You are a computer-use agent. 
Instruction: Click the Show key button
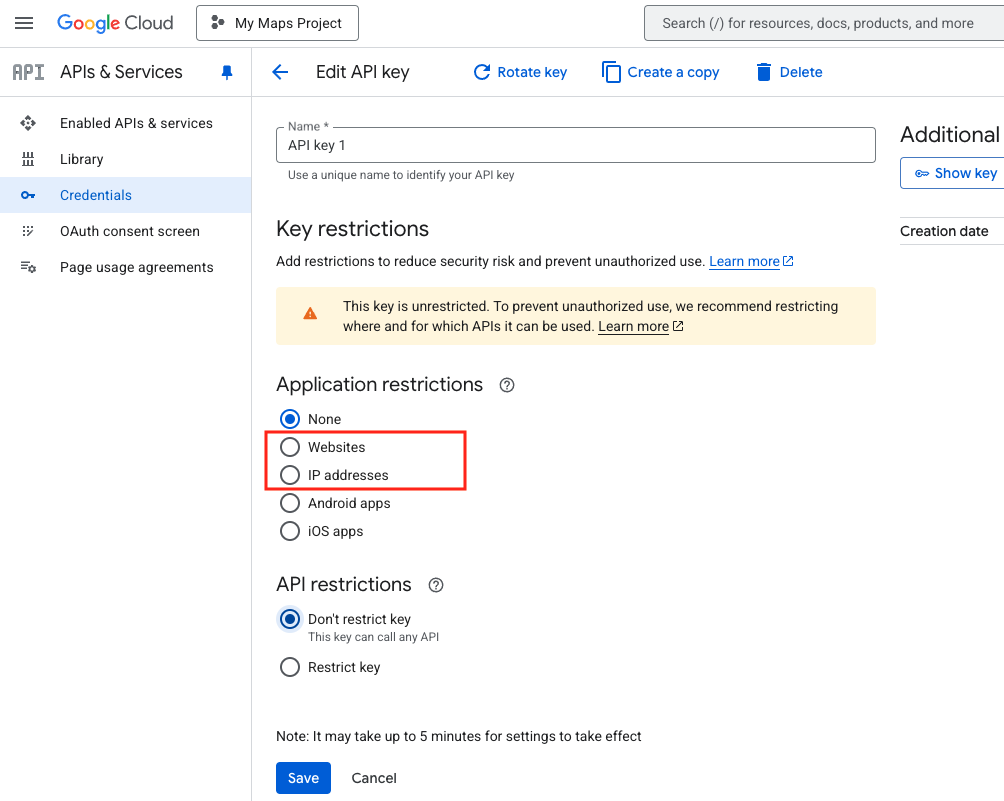955,173
